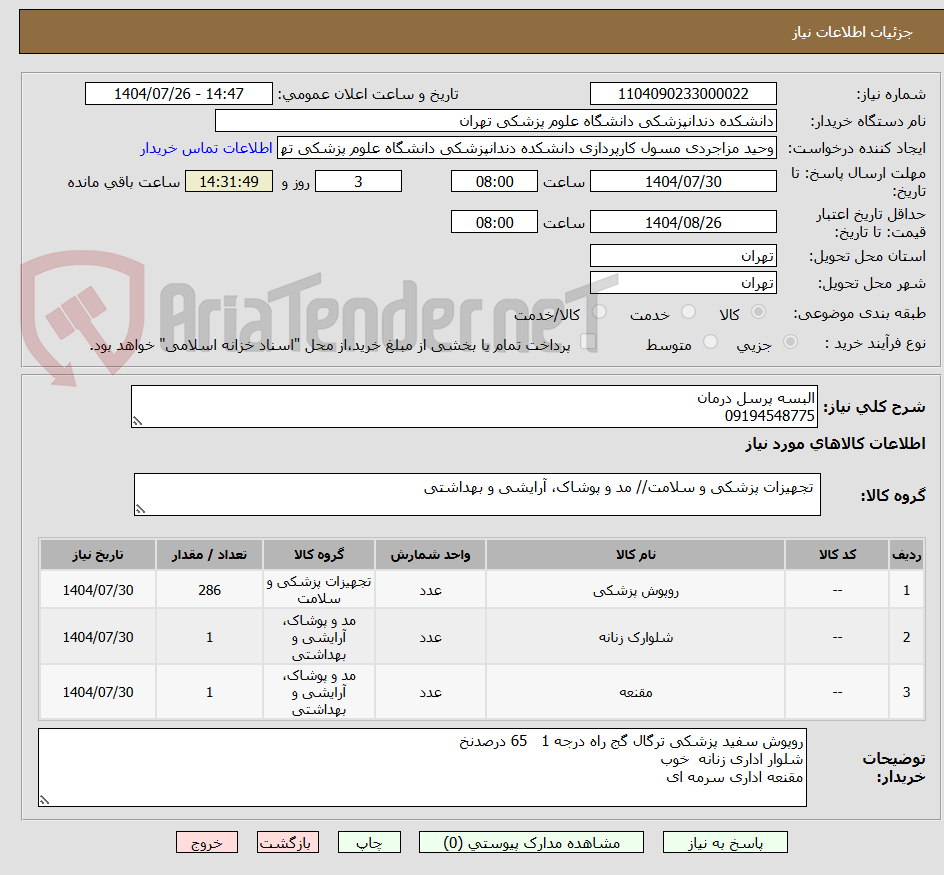Click the quantity cell 286
Image resolution: width=944 pixels, height=875 pixels.
point(209,590)
